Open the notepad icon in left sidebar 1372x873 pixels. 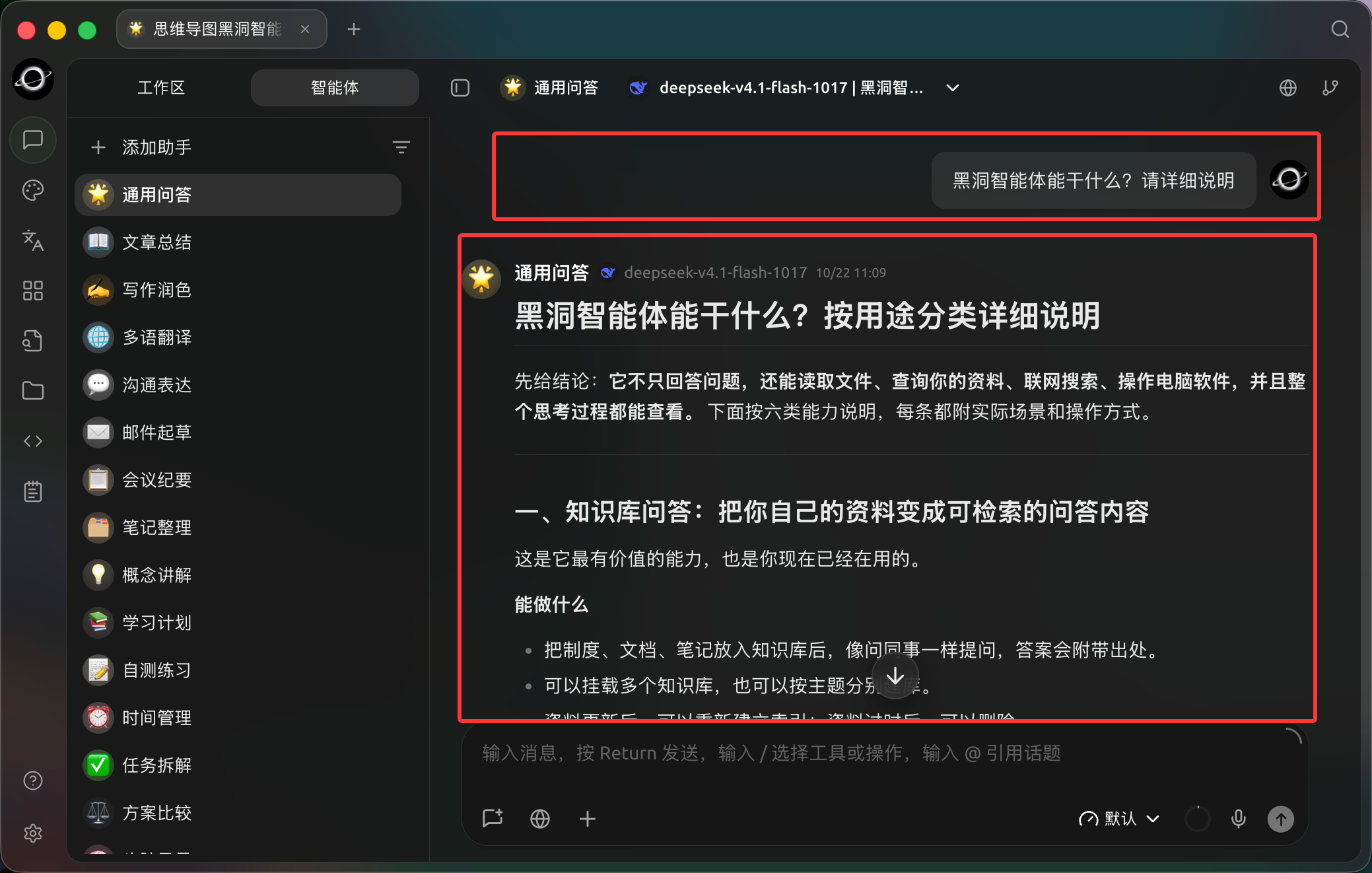[x=33, y=491]
